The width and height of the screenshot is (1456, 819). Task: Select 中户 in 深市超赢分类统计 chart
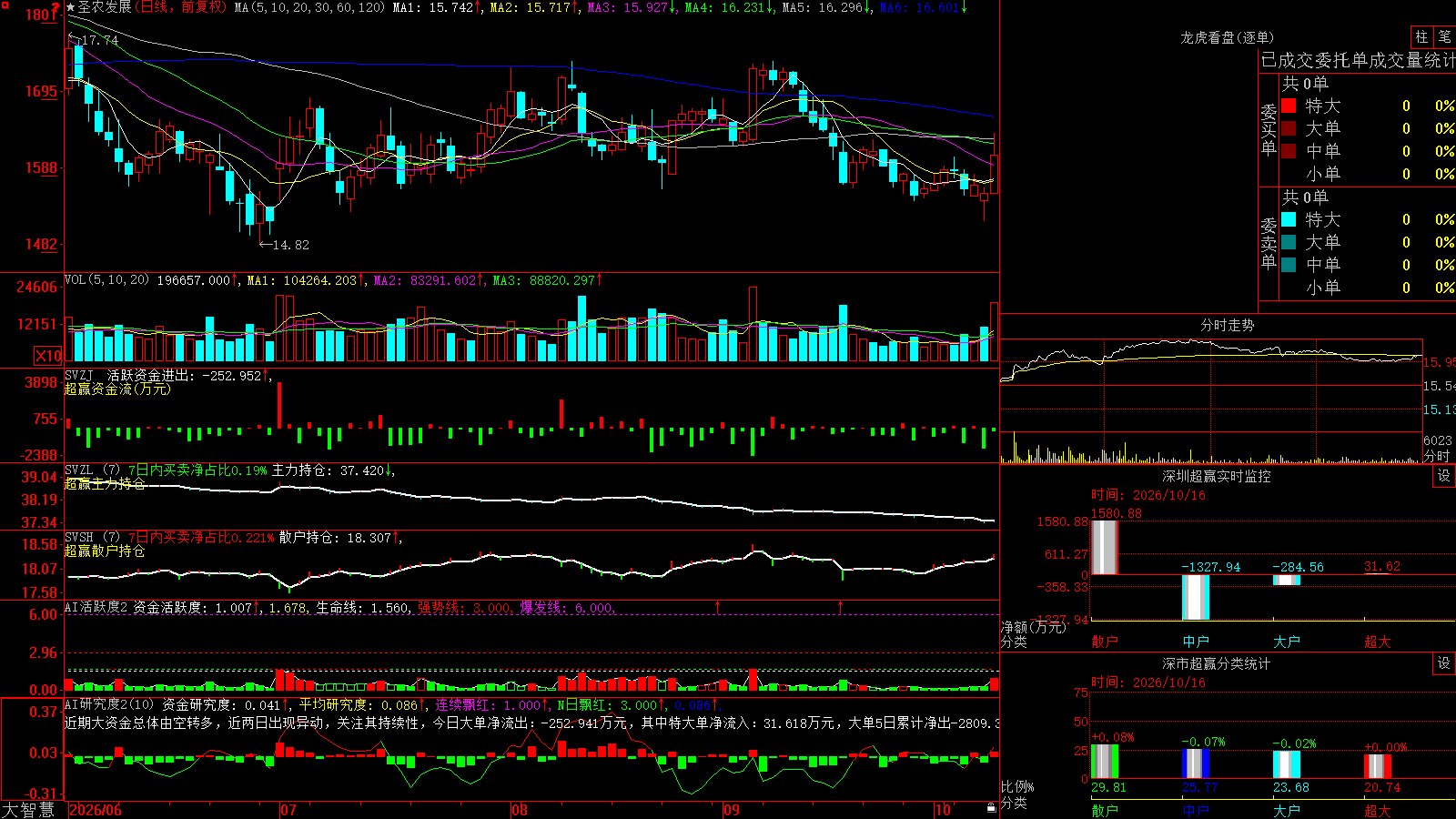[1196, 810]
